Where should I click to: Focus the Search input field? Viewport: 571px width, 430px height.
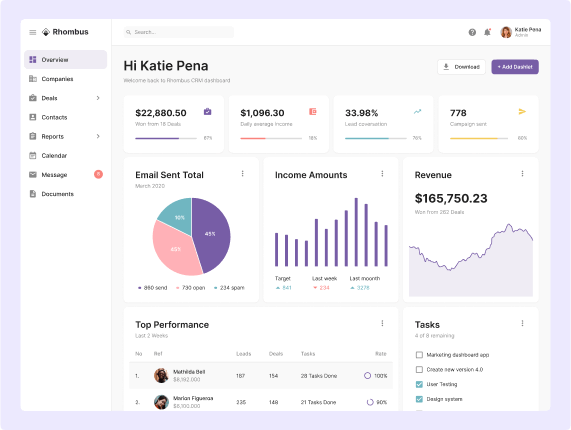[x=179, y=32]
